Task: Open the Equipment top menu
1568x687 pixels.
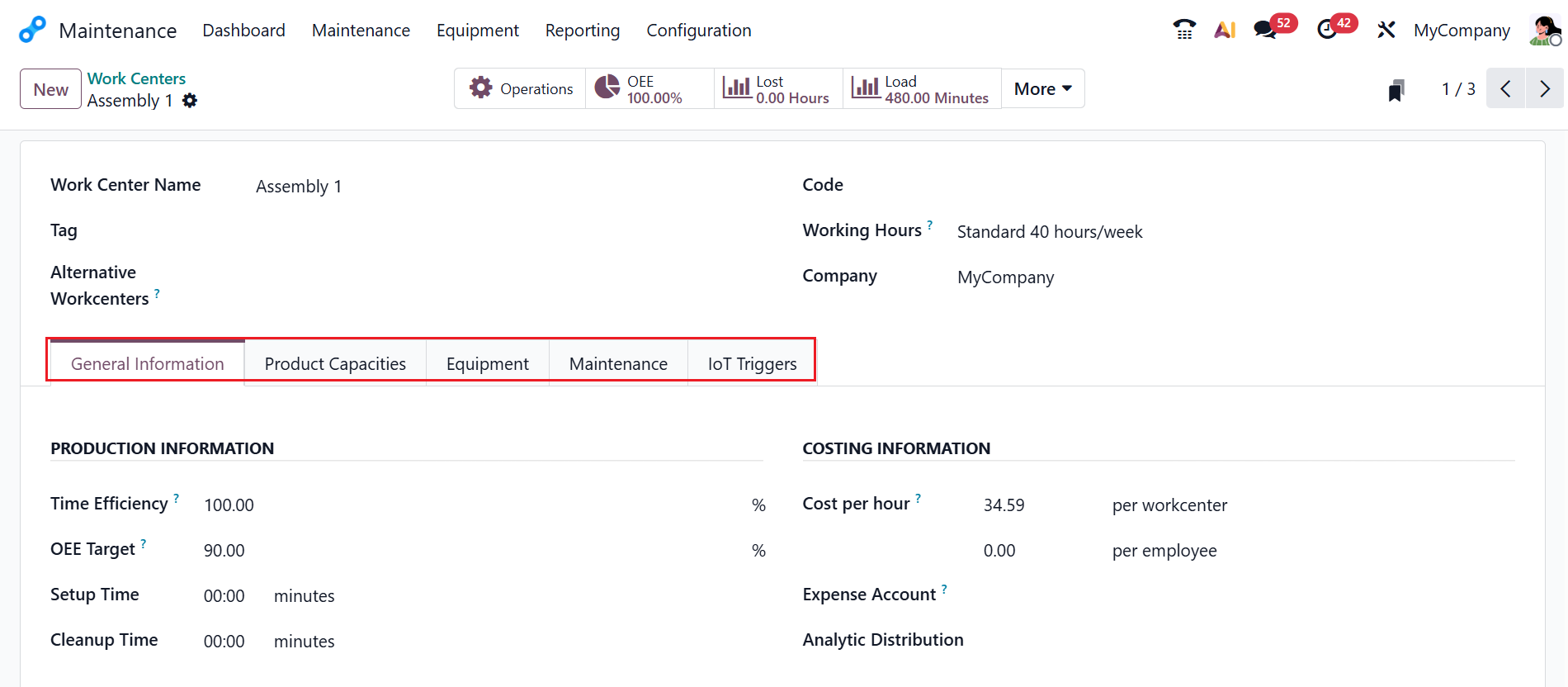Action: coord(477,31)
